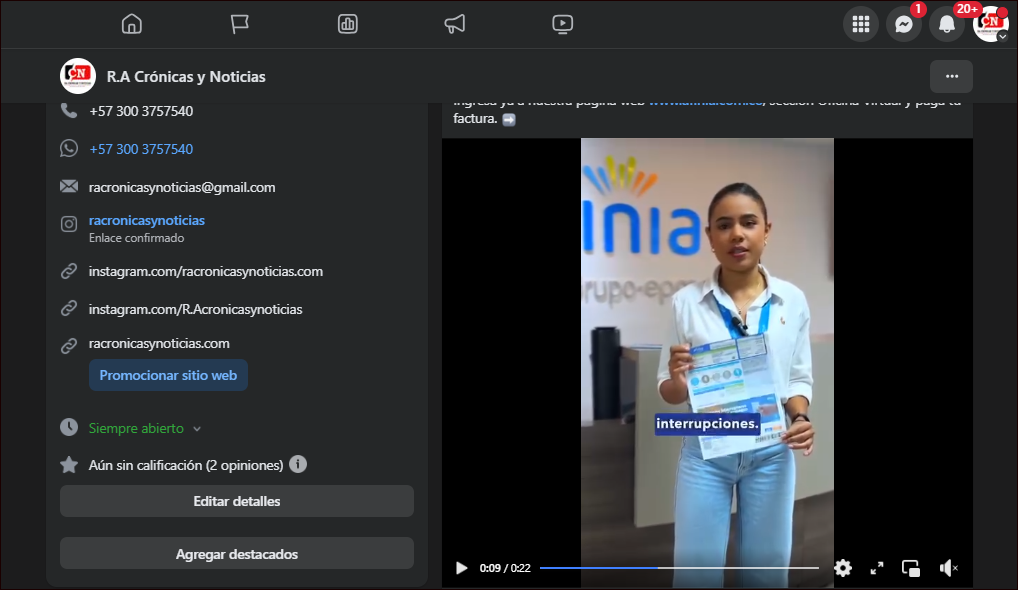Seek on the video progress bar

coord(679,568)
